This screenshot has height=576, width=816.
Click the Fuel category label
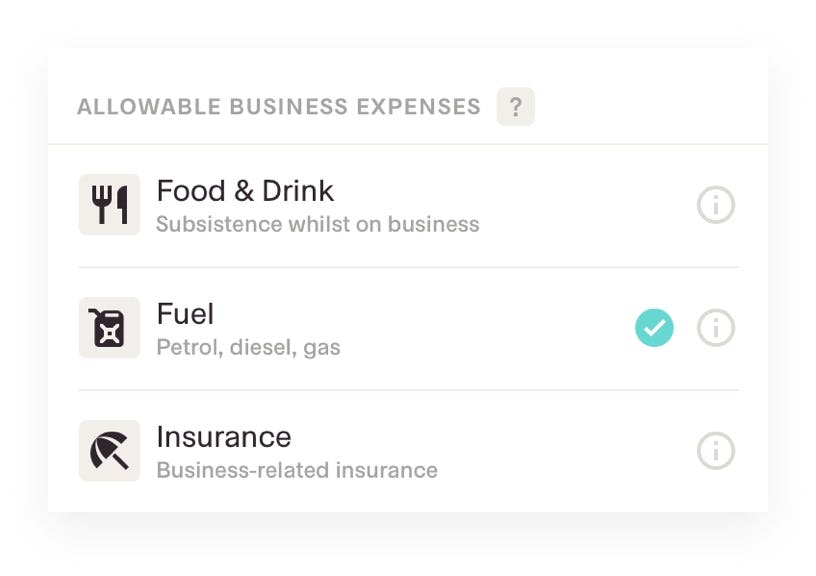185,314
